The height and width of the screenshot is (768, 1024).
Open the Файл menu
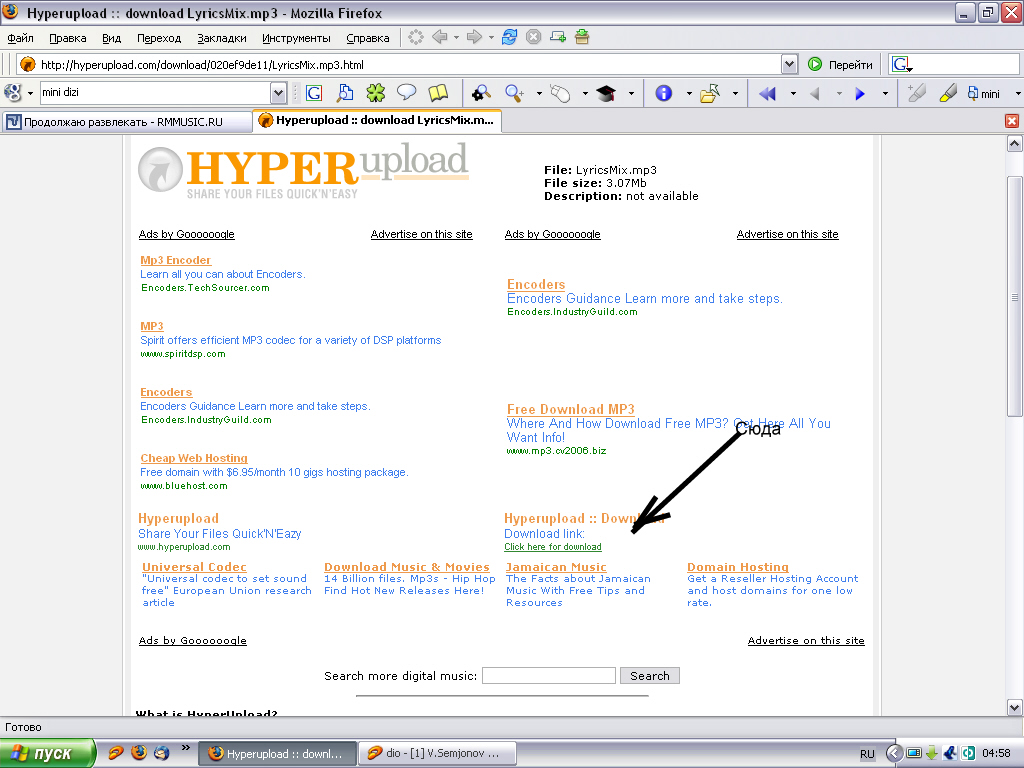click(20, 38)
